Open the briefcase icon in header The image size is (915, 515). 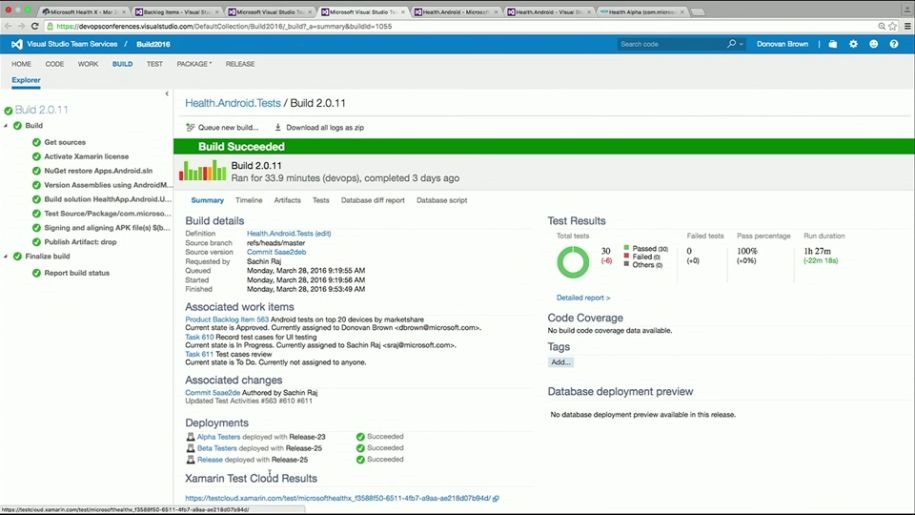(833, 44)
